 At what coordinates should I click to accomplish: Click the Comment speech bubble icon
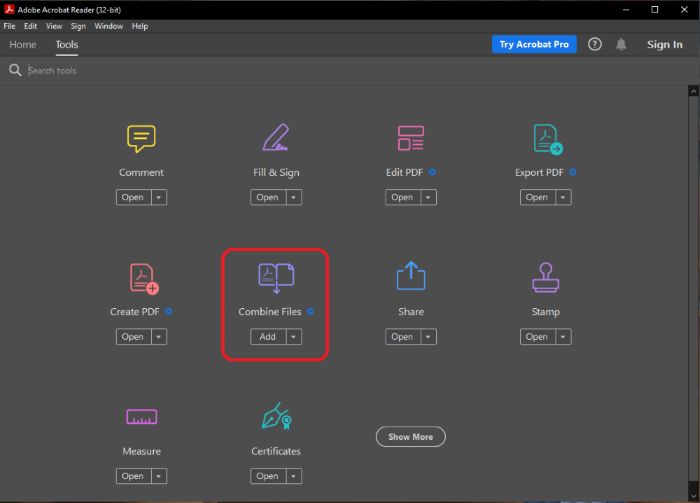pos(141,139)
